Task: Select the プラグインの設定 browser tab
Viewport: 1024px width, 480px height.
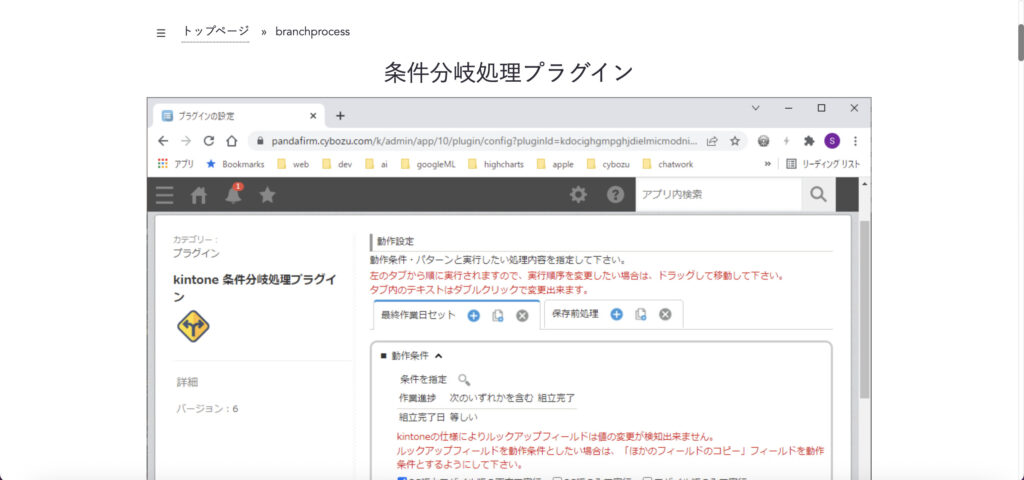Action: point(239,116)
